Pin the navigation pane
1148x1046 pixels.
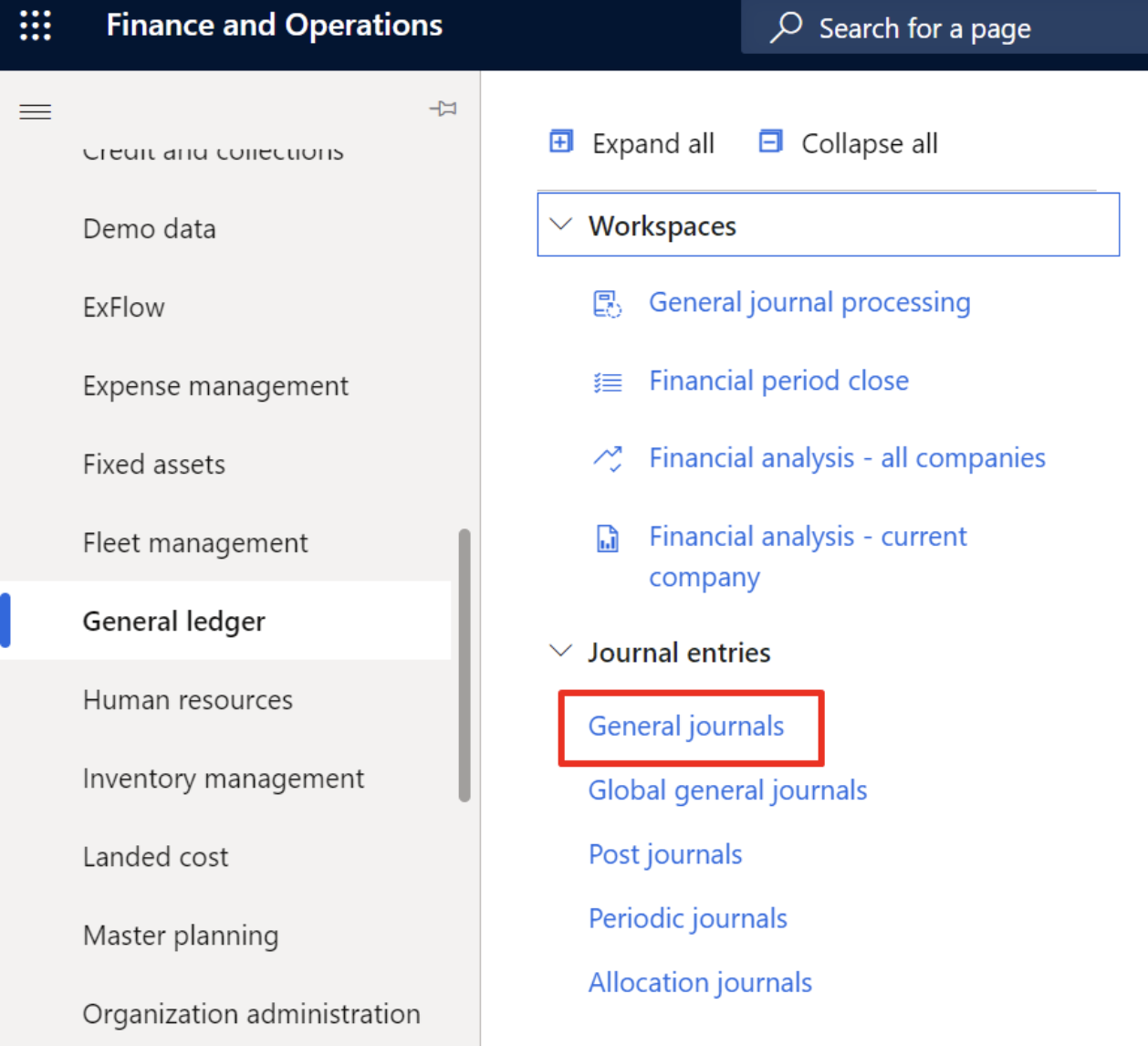pos(444,109)
